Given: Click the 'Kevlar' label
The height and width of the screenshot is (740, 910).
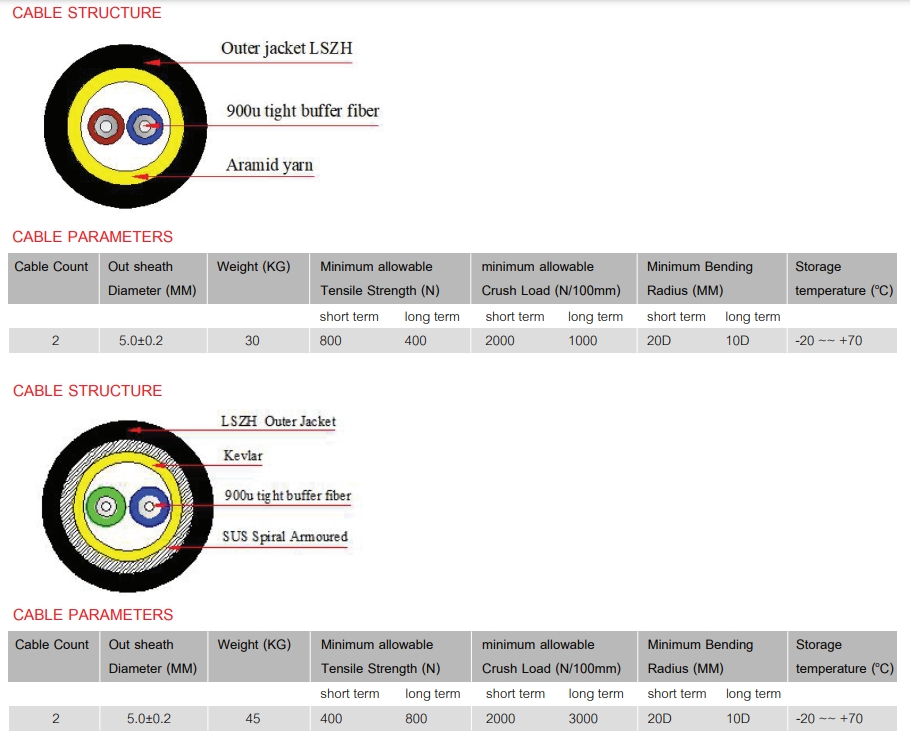Looking at the screenshot, I should [243, 456].
